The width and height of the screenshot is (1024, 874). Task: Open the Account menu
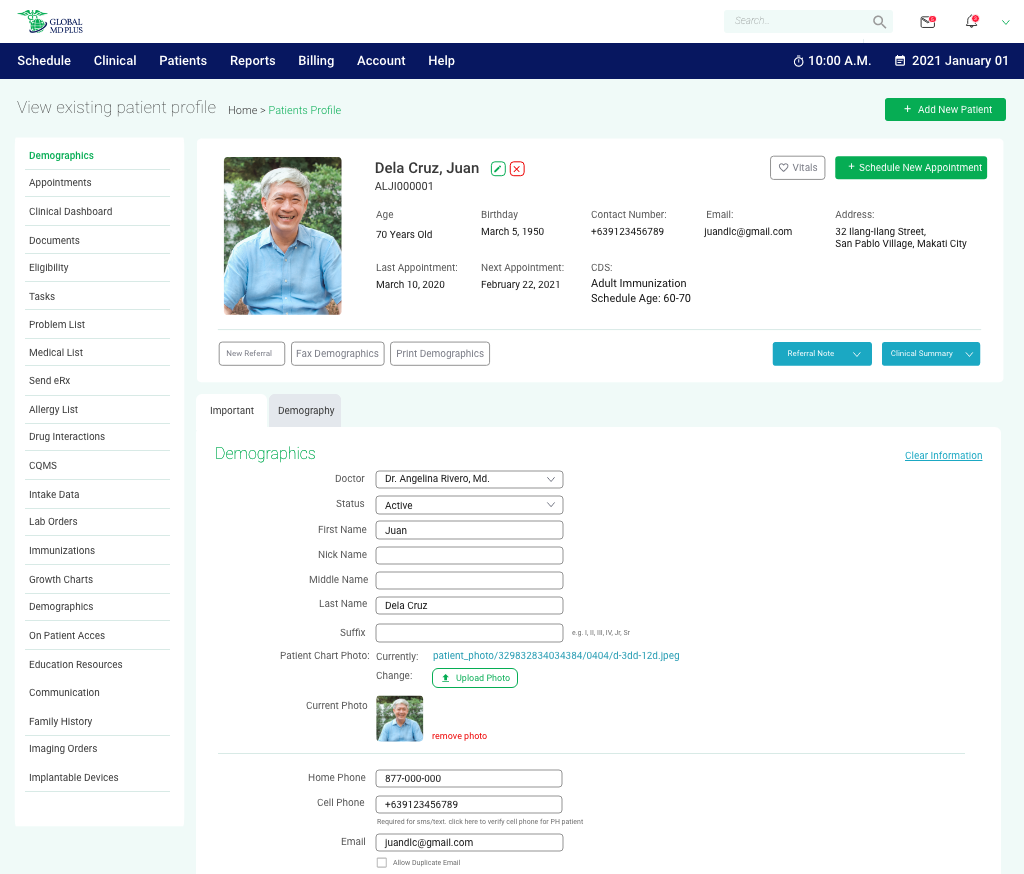click(381, 61)
